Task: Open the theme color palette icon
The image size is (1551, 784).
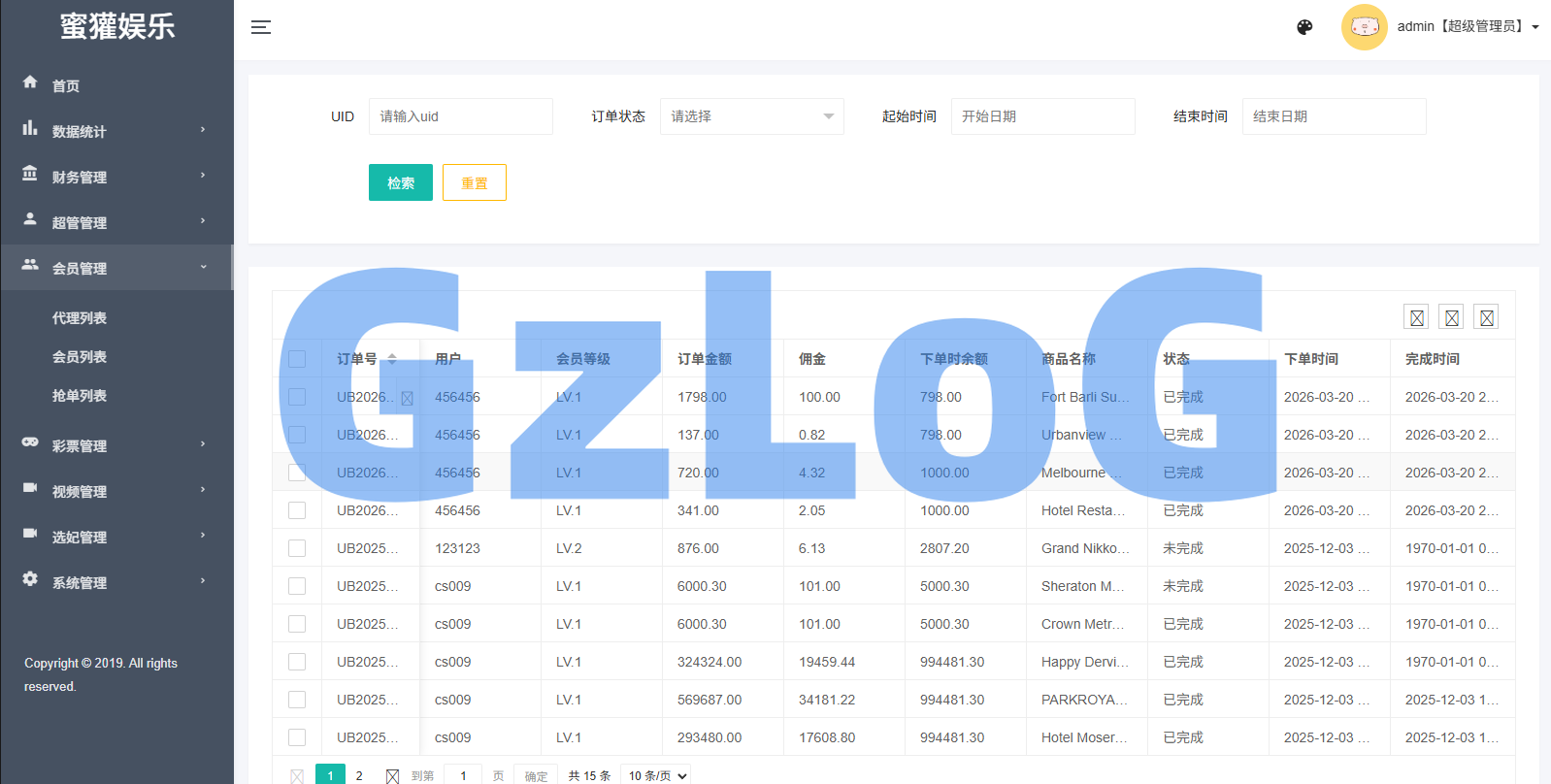Action: [x=1304, y=27]
